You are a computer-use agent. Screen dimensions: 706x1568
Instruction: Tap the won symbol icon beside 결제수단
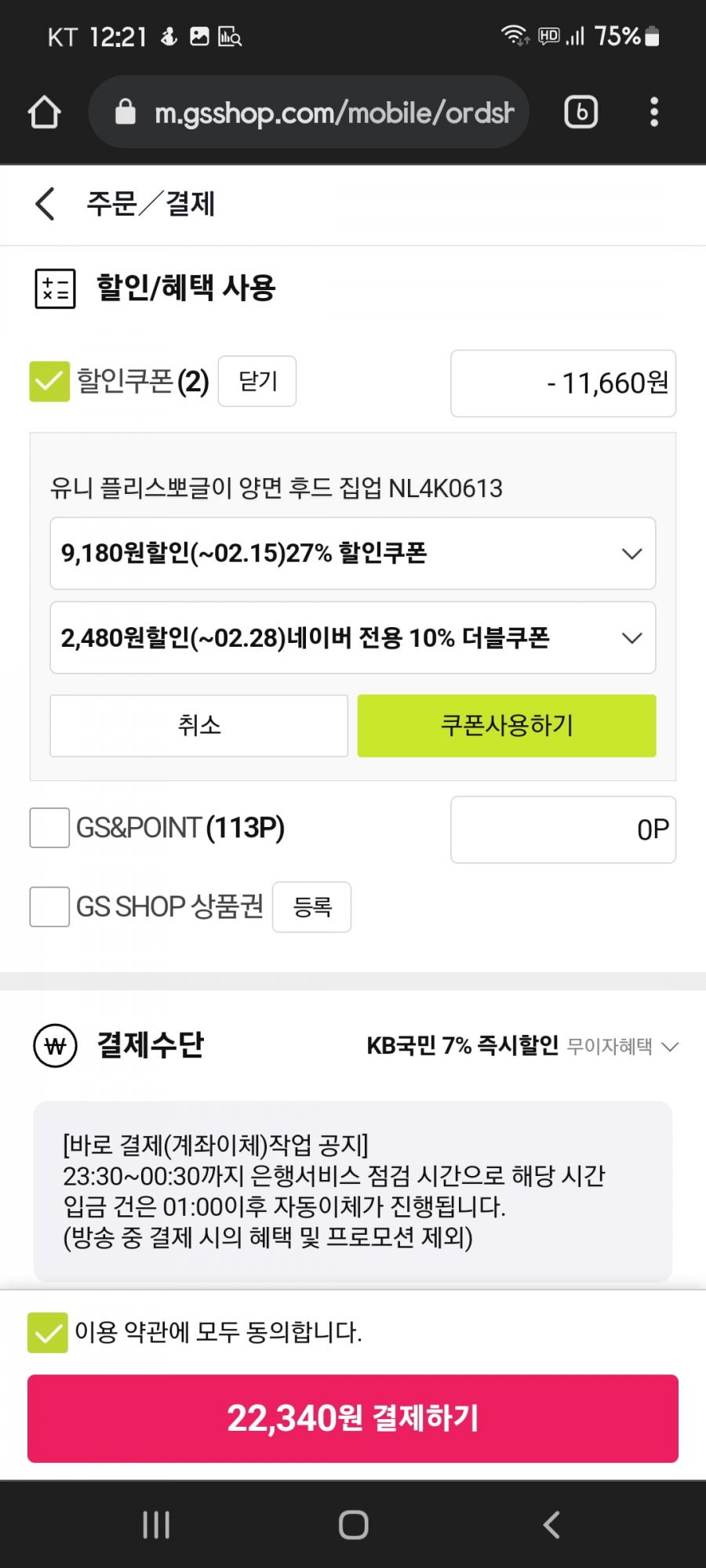click(56, 1046)
